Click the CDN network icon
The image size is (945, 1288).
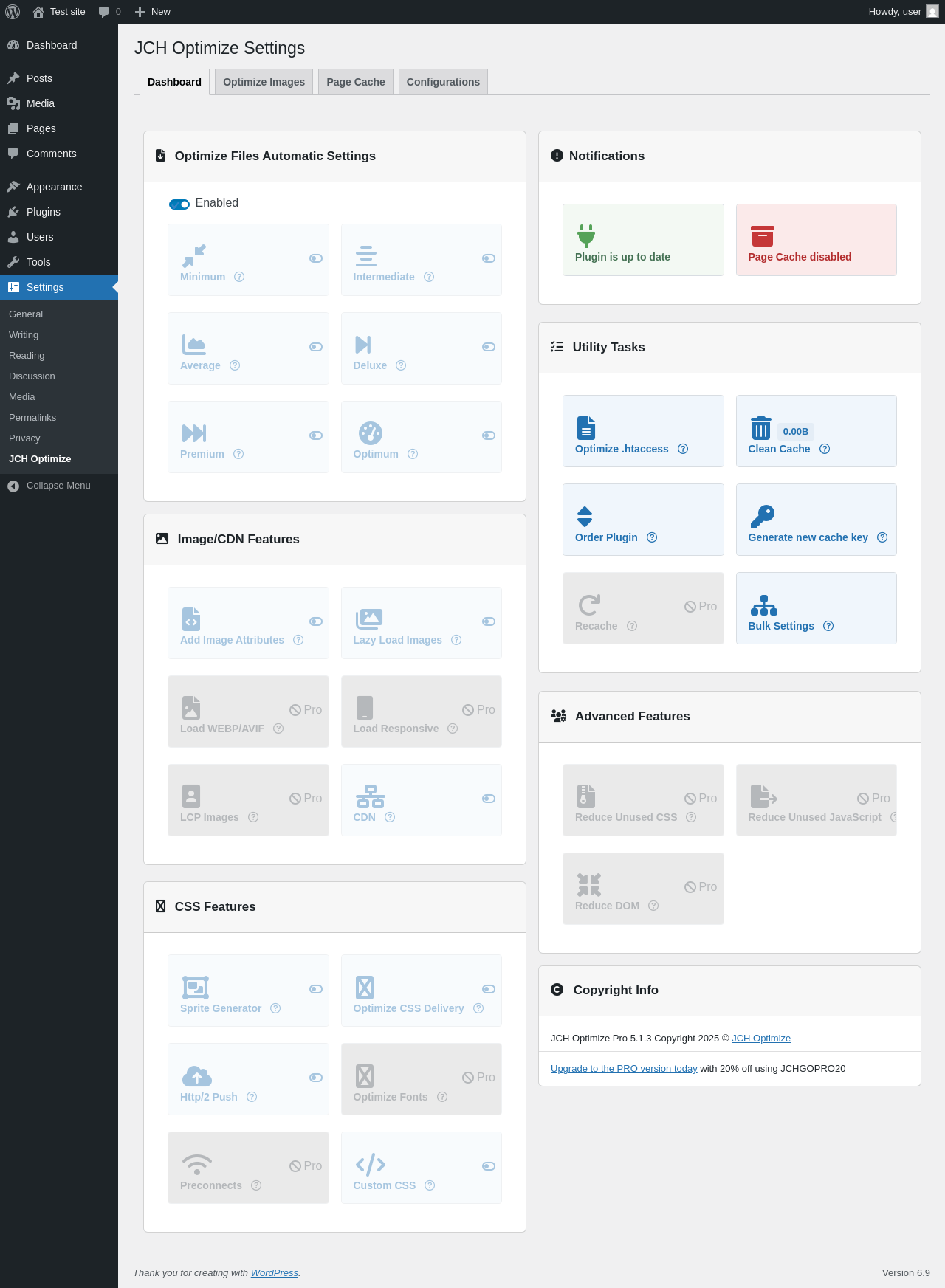tap(371, 796)
